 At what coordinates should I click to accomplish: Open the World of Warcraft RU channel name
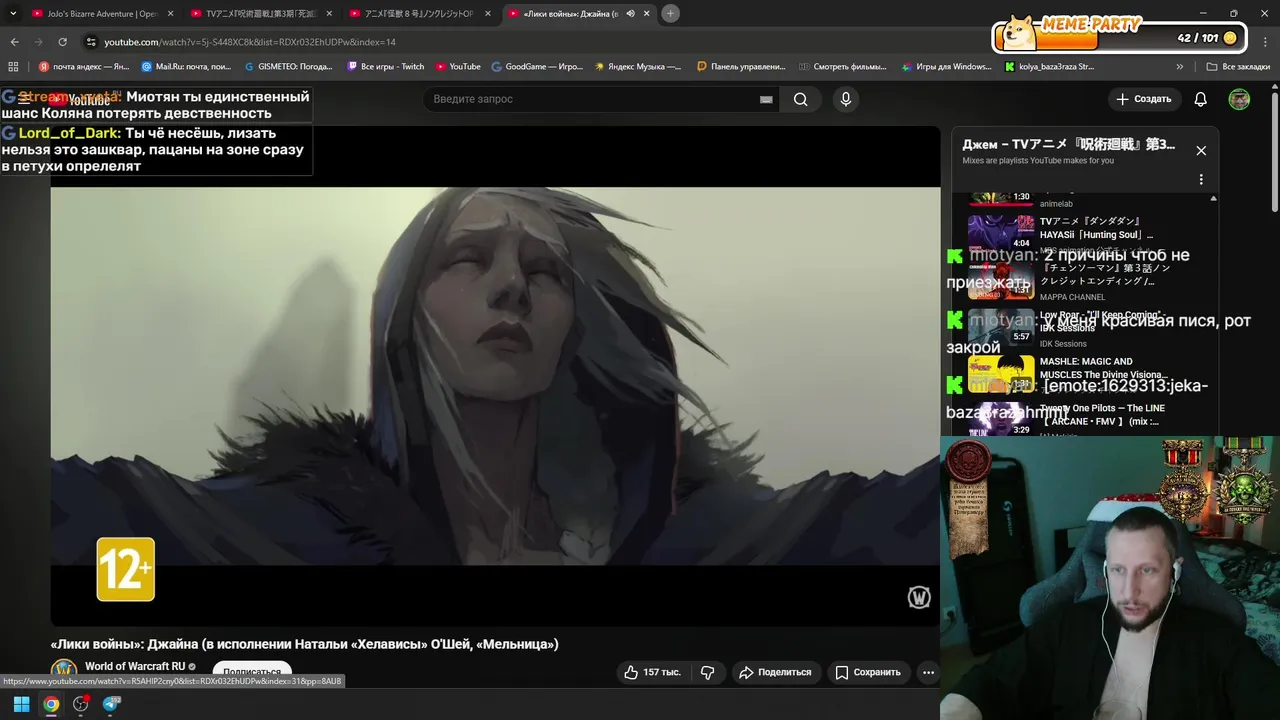coord(135,666)
